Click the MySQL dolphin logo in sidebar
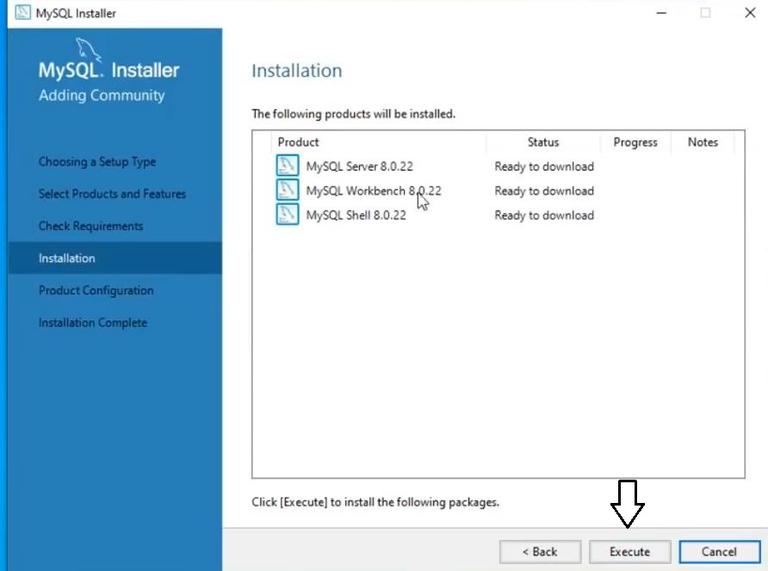 tap(88, 50)
